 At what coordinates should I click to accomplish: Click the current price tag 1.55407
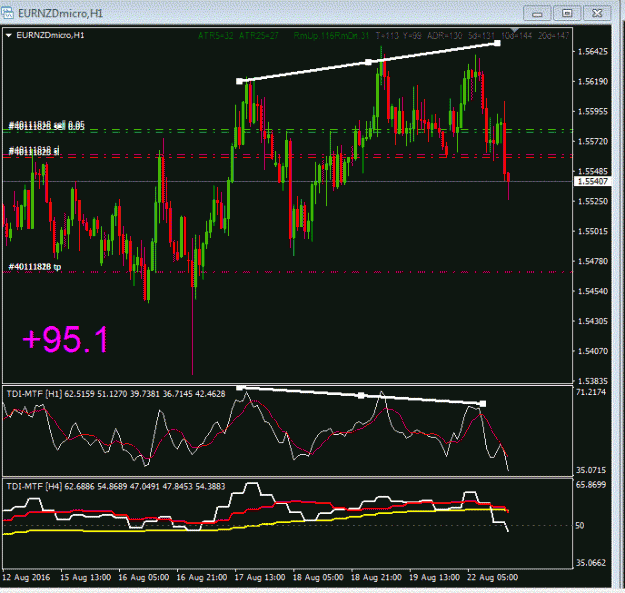pyautogui.click(x=593, y=181)
